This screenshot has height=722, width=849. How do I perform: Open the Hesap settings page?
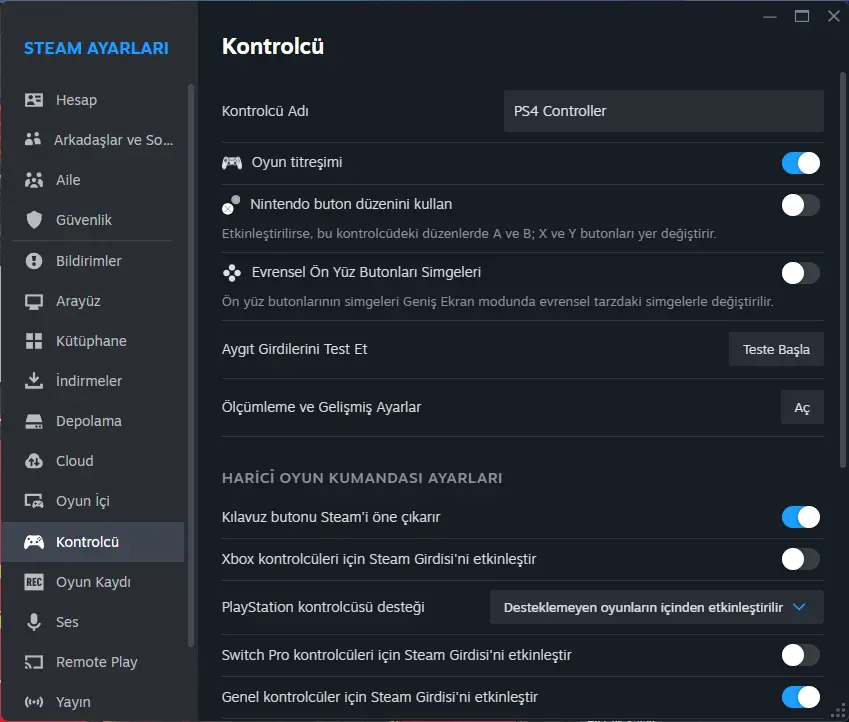point(93,100)
